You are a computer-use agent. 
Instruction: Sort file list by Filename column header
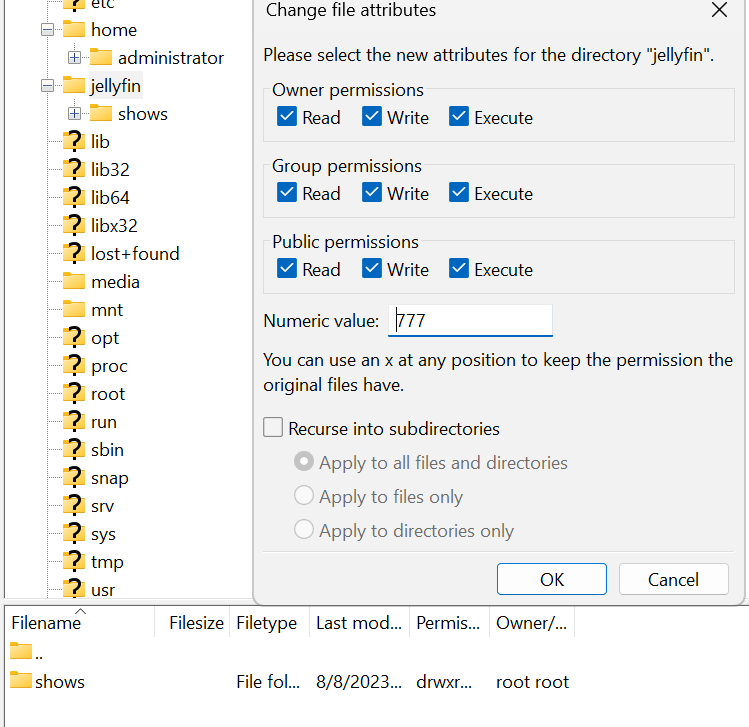pyautogui.click(x=46, y=623)
